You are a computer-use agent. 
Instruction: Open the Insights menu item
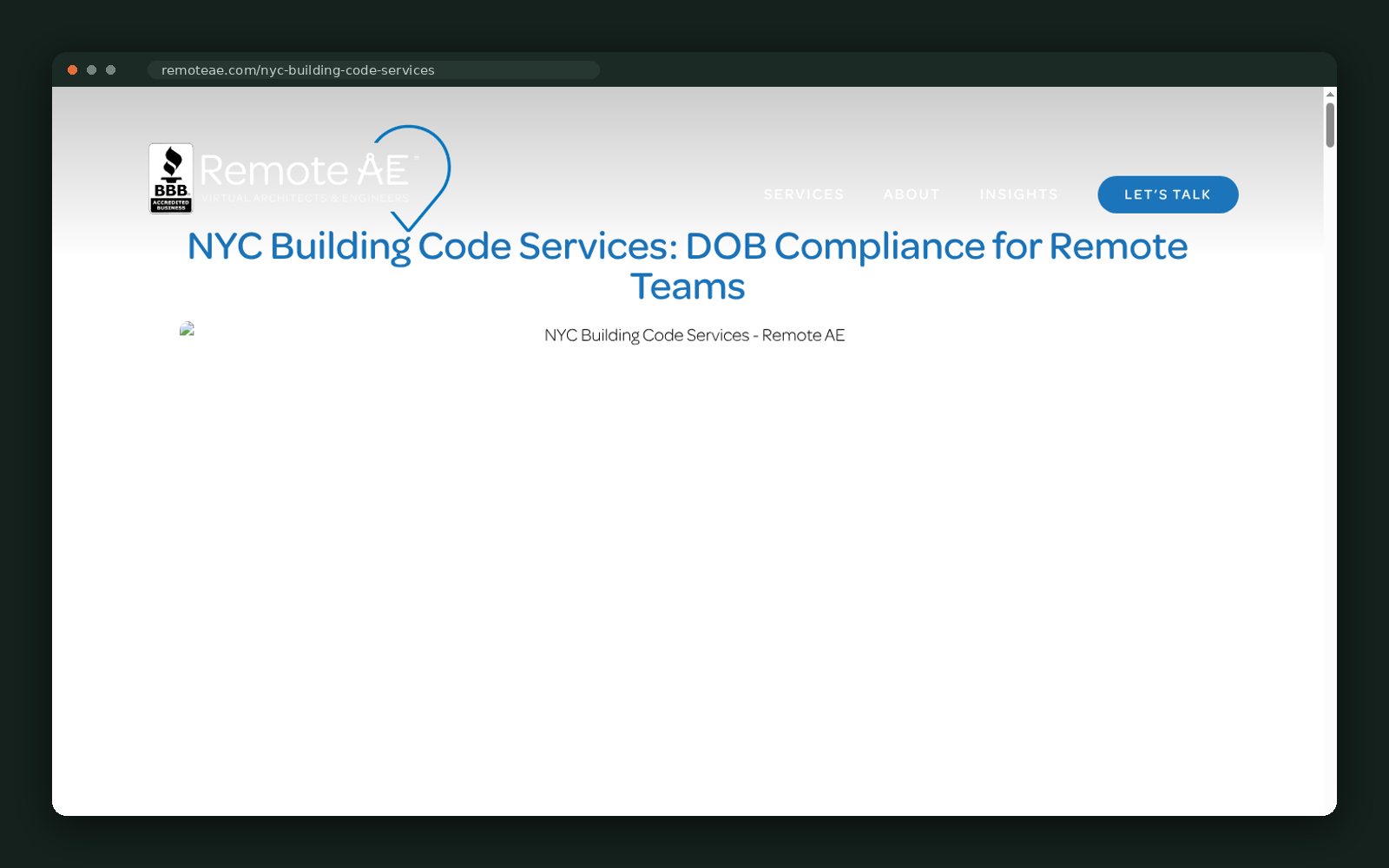click(1019, 194)
